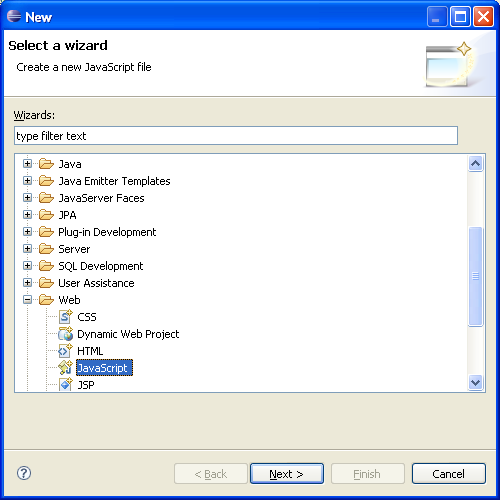This screenshot has width=500, height=500.
Task: Click the wizard list scrollbar thumb
Action: pos(475,276)
